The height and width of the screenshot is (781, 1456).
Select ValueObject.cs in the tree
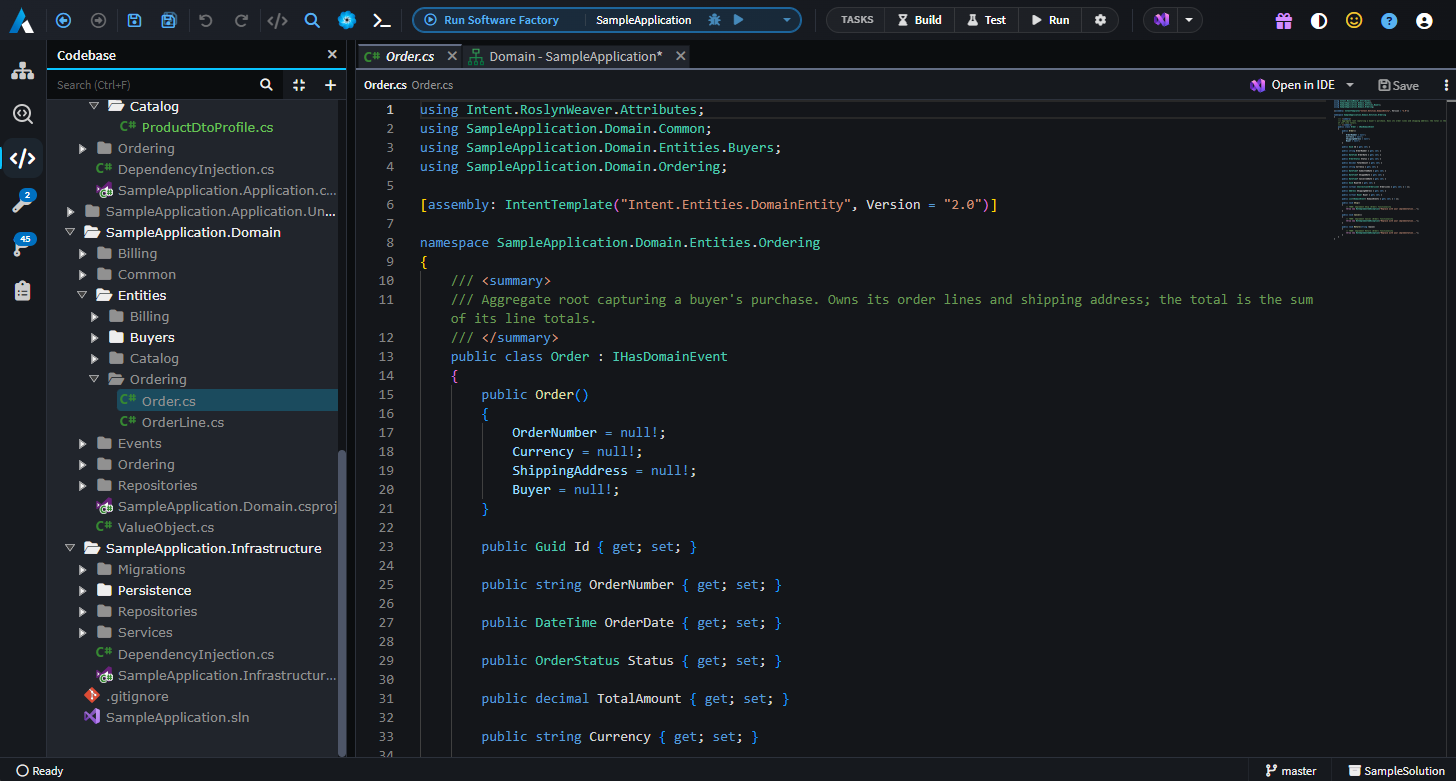coord(165,527)
